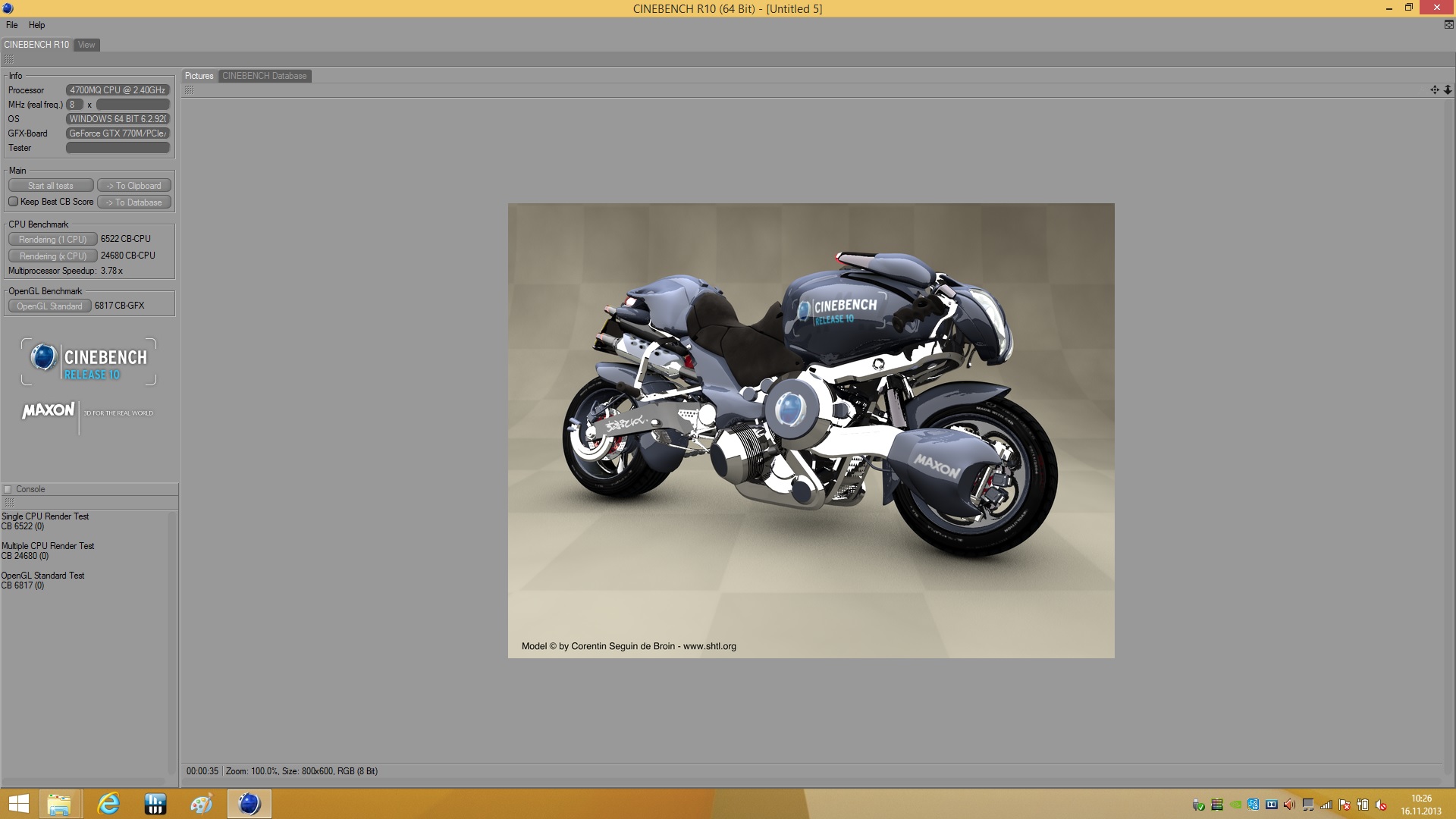Click the layout icon at far right of menu bar
This screenshot has height=819, width=1456.
[x=1448, y=25]
